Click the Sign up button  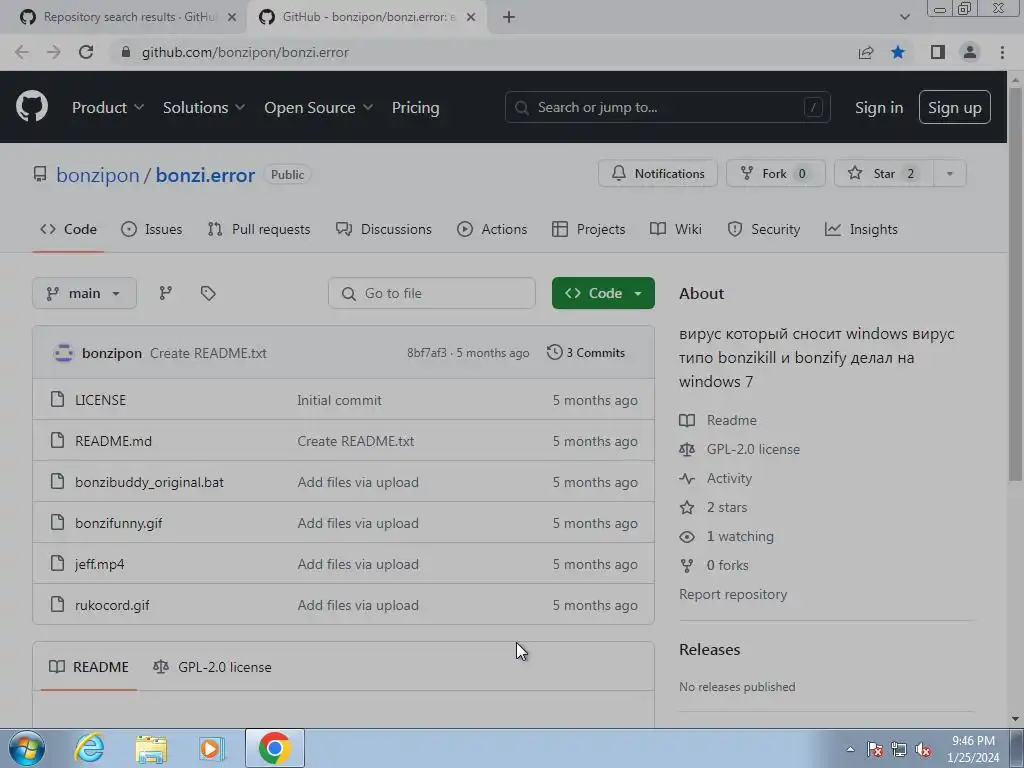[x=955, y=108]
